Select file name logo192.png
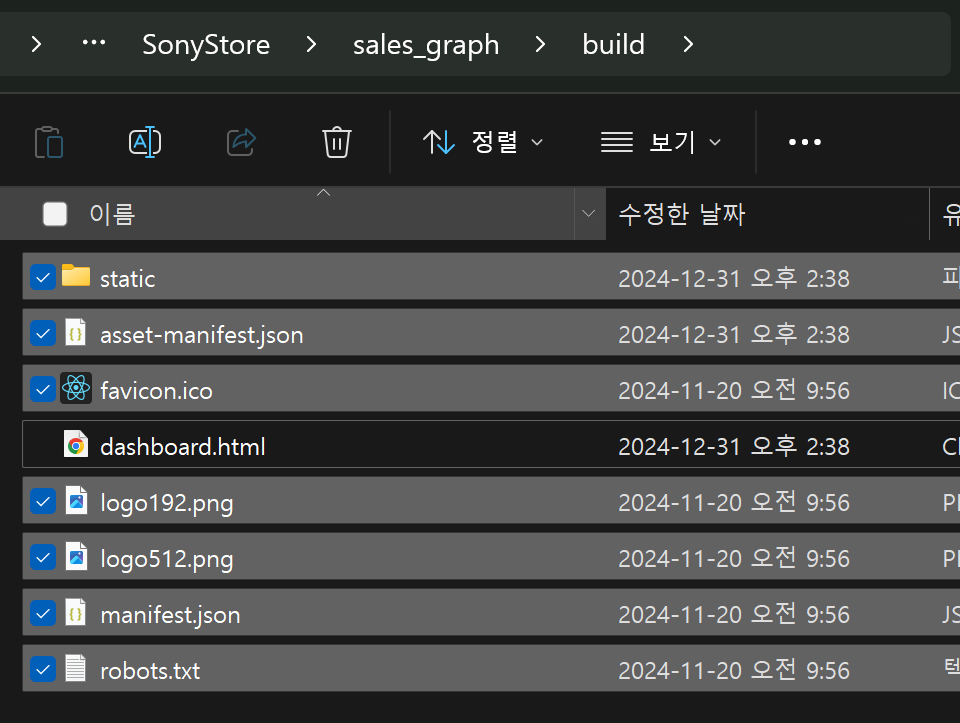The height and width of the screenshot is (723, 960). coord(167,503)
